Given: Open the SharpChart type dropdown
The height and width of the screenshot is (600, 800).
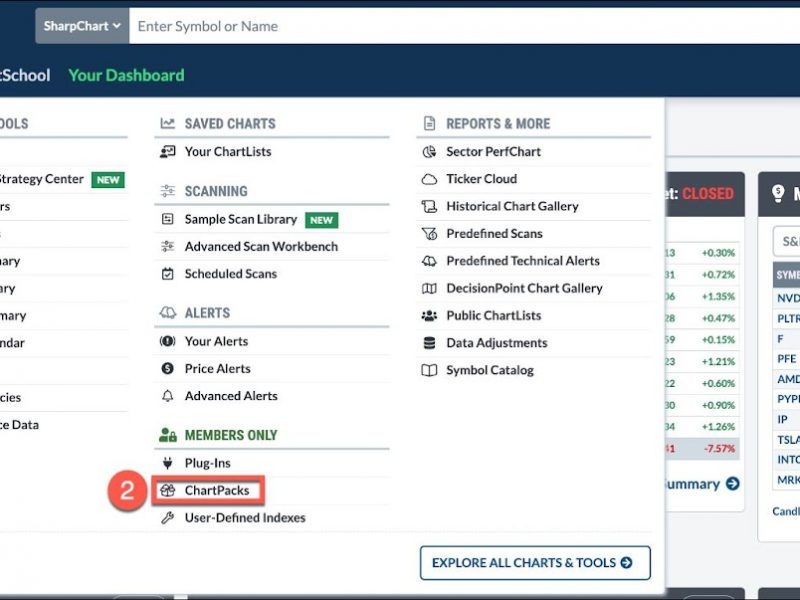Looking at the screenshot, I should pos(82,26).
